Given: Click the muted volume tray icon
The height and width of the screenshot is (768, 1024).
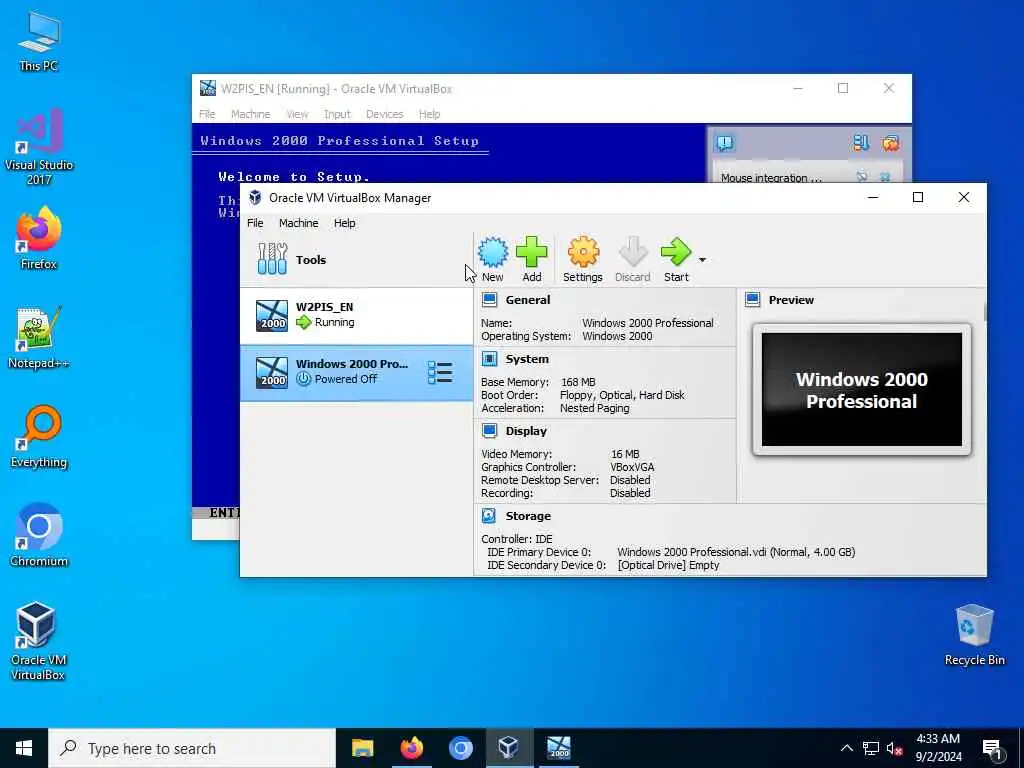Looking at the screenshot, I should 895,748.
